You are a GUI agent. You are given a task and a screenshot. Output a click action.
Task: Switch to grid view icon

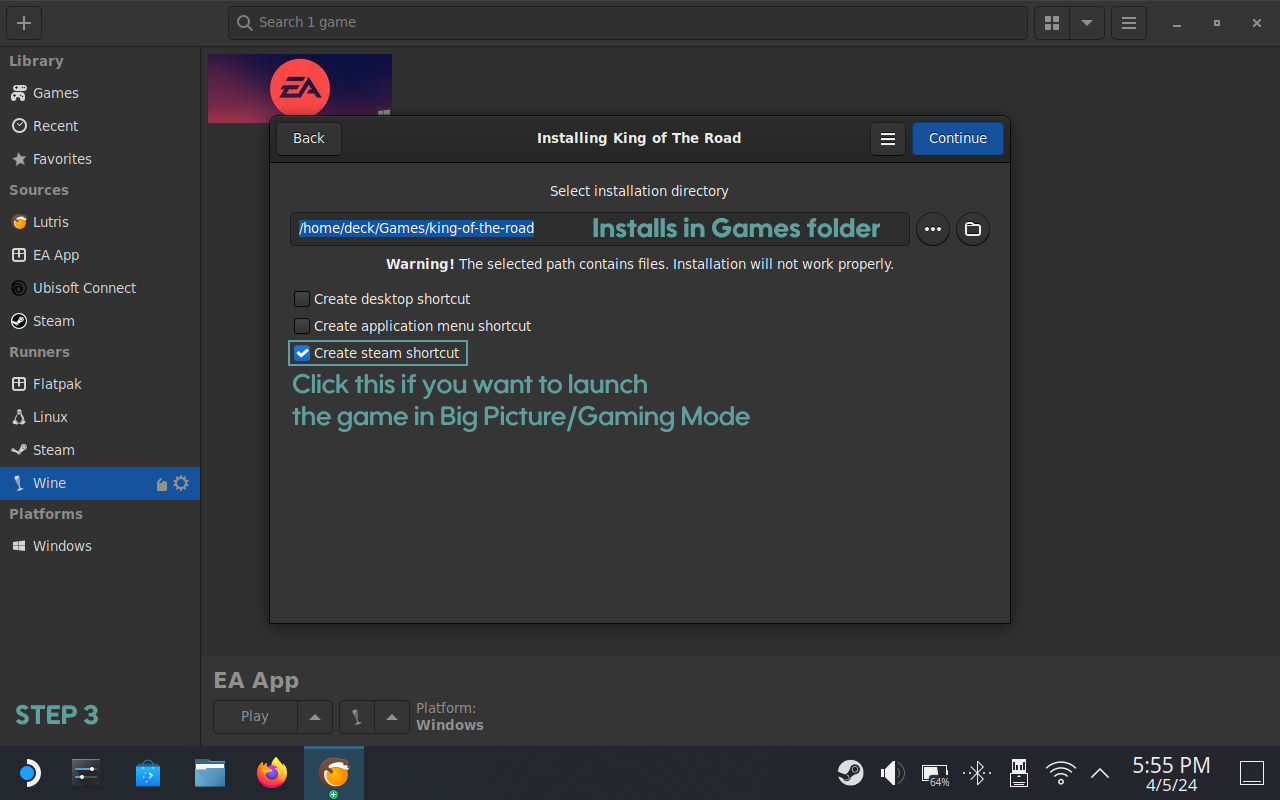[1051, 23]
